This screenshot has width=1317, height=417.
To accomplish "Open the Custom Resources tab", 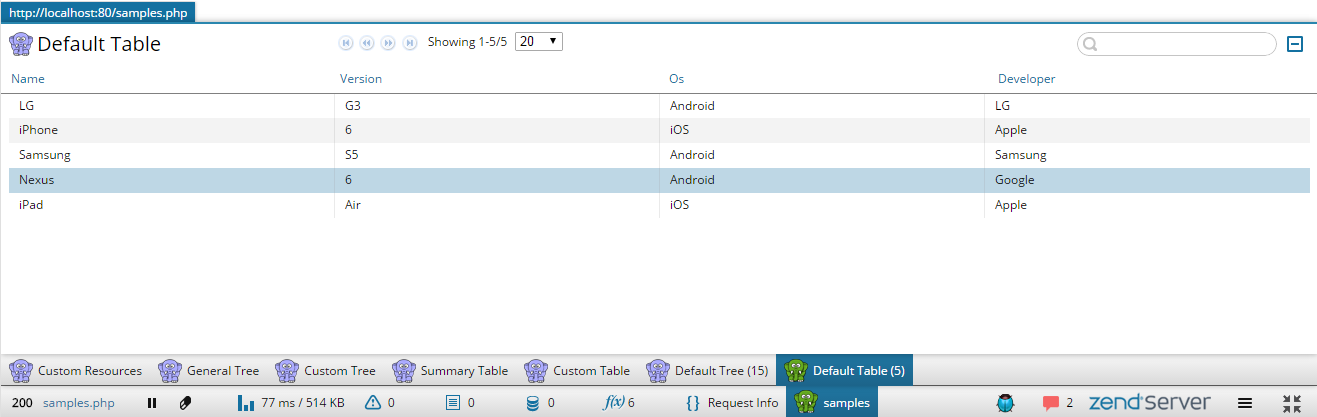I will tap(76, 371).
